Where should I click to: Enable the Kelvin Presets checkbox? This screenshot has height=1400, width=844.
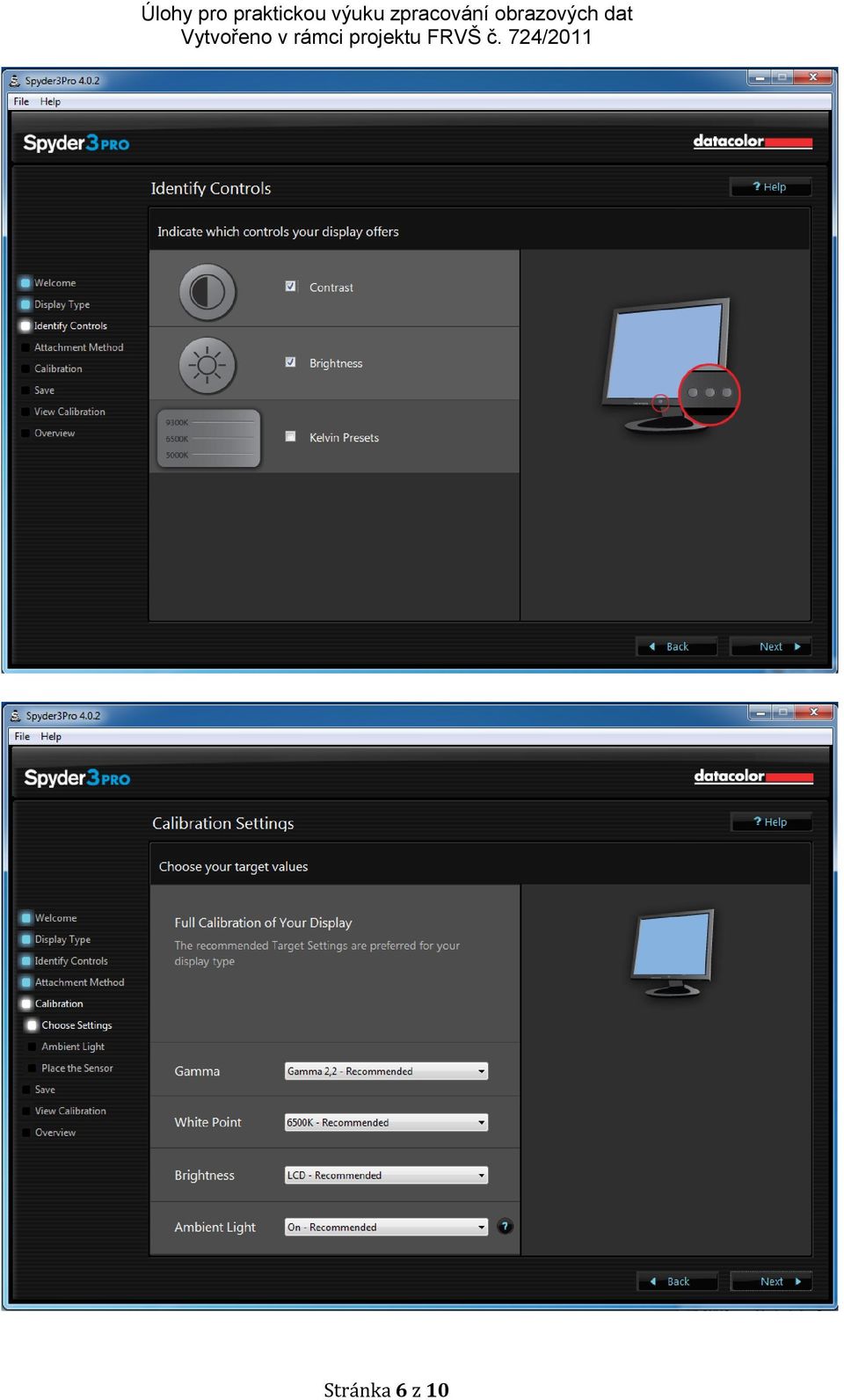pos(291,436)
